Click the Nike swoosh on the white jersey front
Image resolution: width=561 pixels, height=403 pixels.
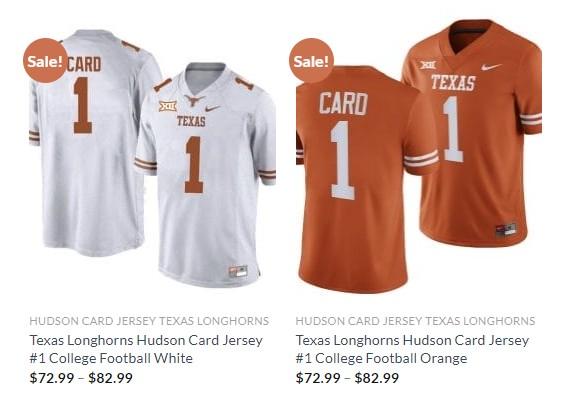coord(213,108)
